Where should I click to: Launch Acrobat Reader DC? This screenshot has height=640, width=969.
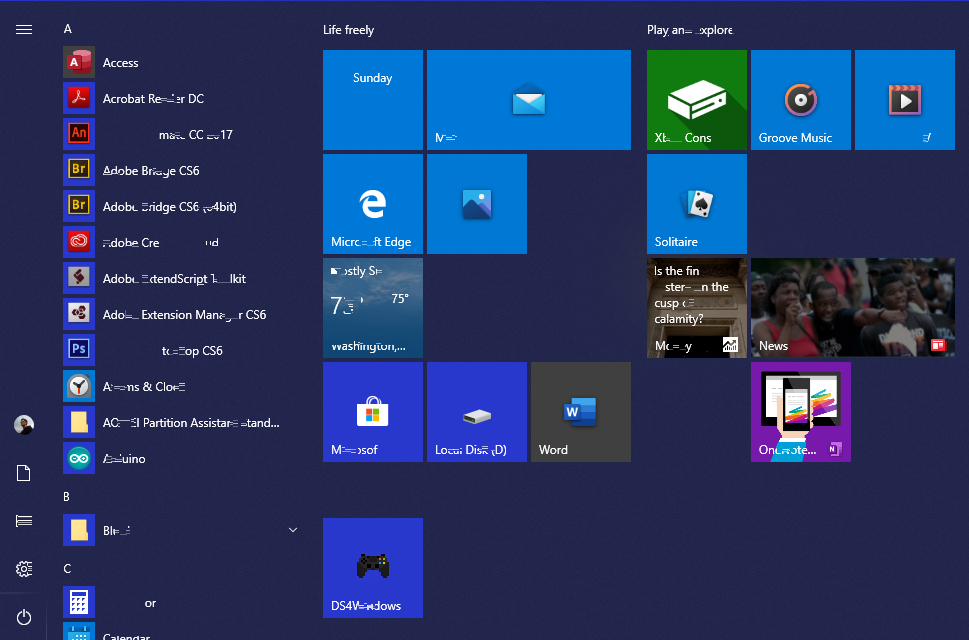point(180,98)
